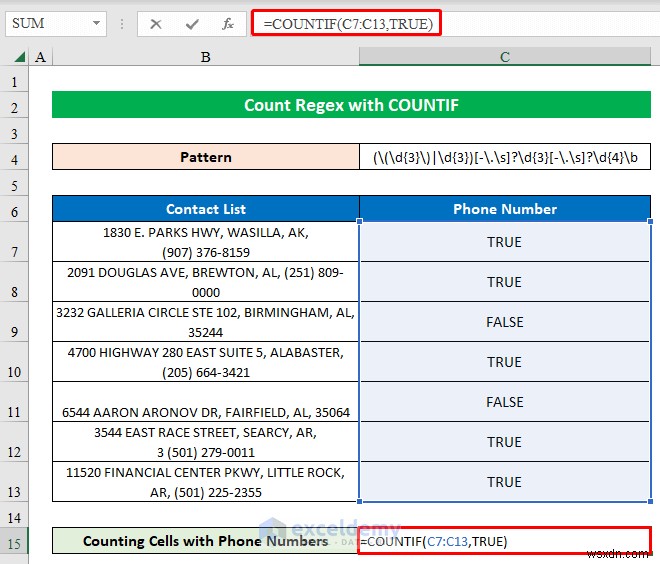Select row 10 header
This screenshot has width=660, height=564.
point(14,362)
